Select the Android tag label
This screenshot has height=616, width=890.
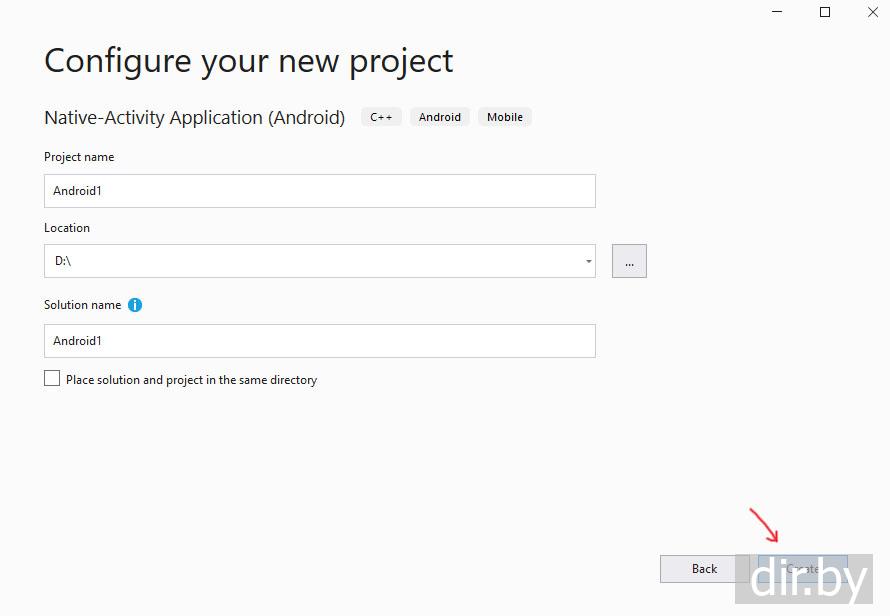(x=440, y=117)
